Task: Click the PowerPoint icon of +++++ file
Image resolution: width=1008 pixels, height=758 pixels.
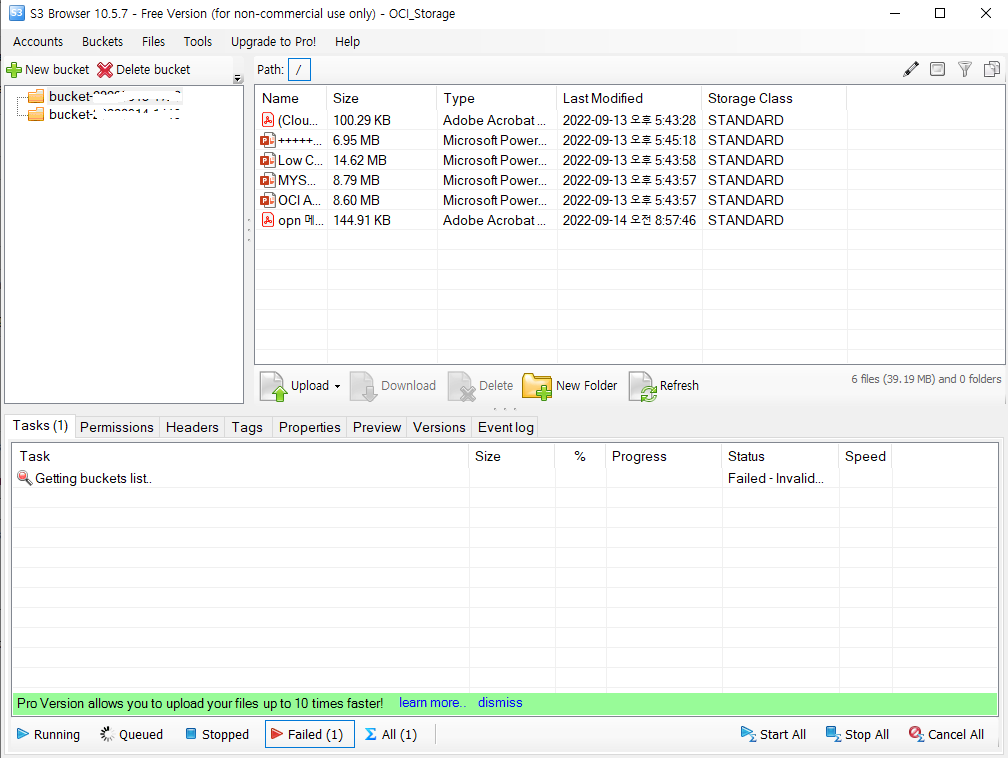Action: 268,140
